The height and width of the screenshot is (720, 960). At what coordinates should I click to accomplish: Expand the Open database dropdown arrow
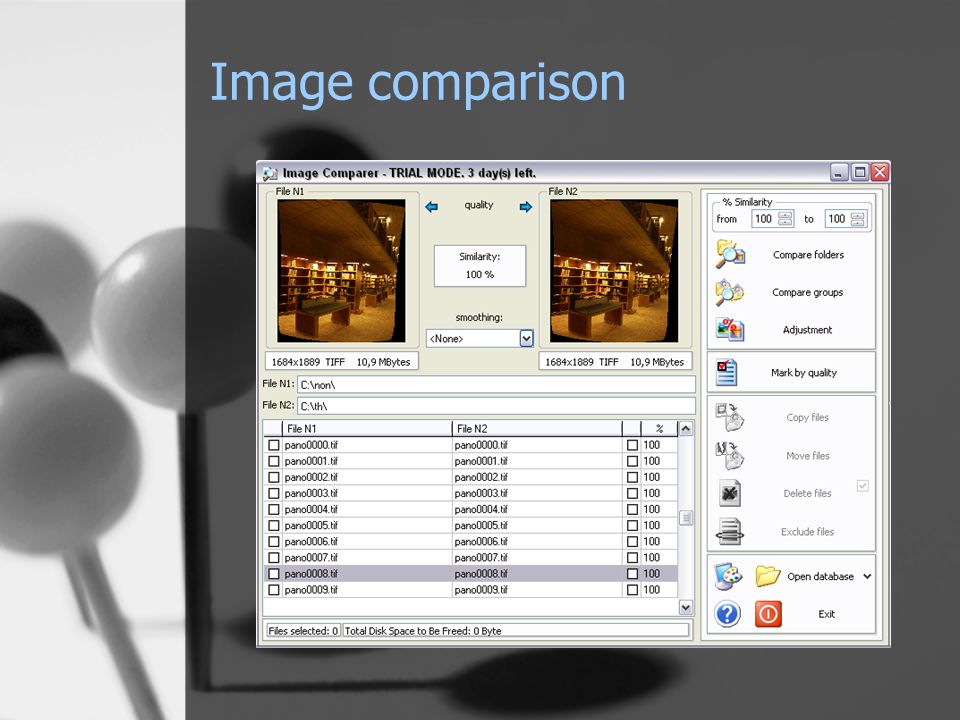(x=867, y=576)
